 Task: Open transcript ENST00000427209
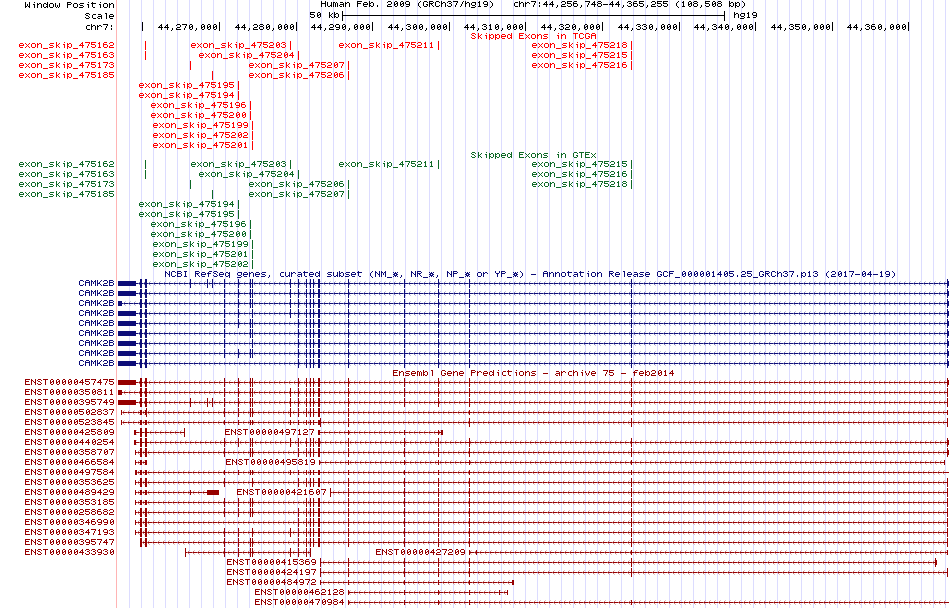point(420,552)
